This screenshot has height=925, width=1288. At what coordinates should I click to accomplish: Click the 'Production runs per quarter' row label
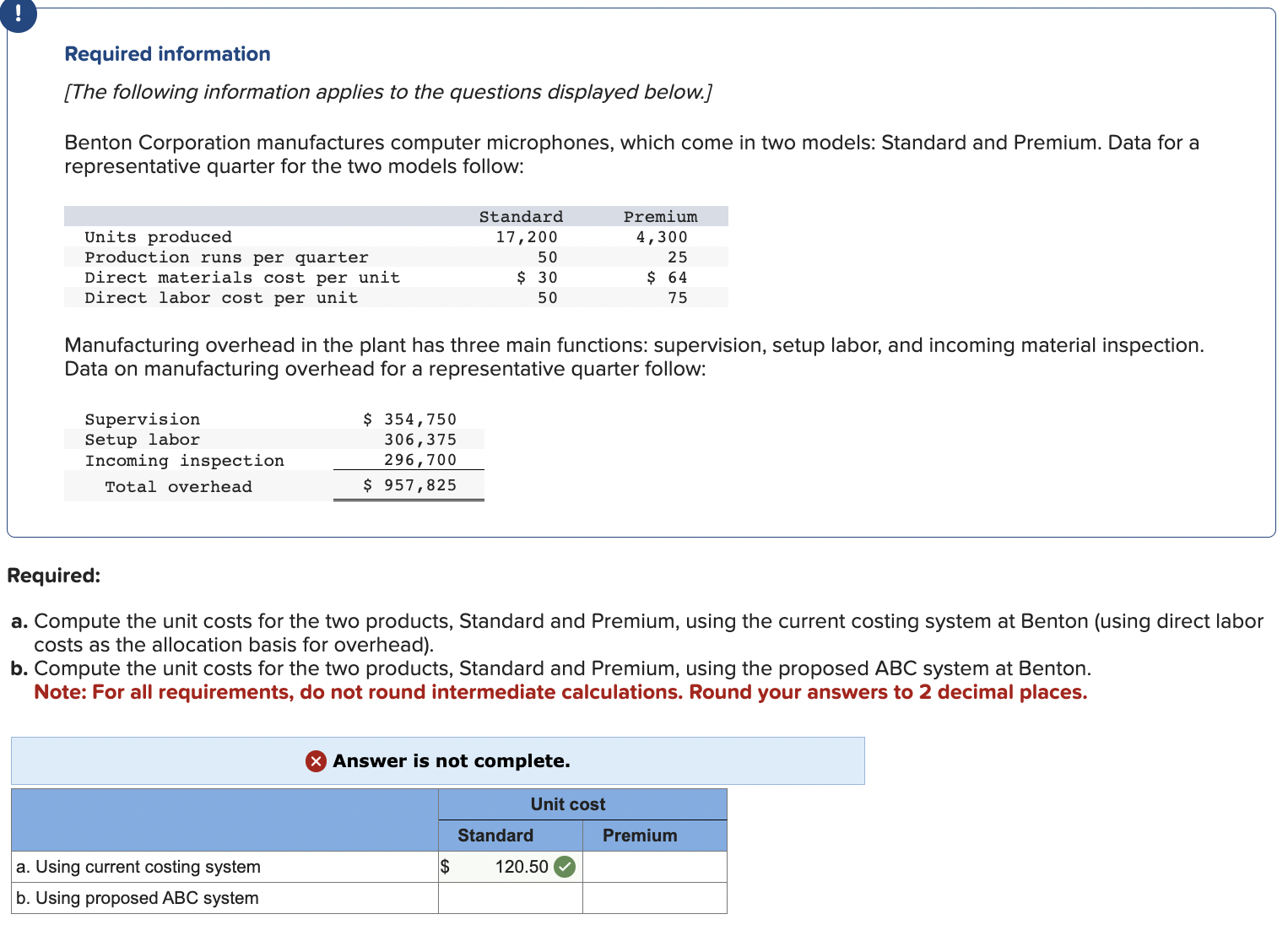[226, 257]
